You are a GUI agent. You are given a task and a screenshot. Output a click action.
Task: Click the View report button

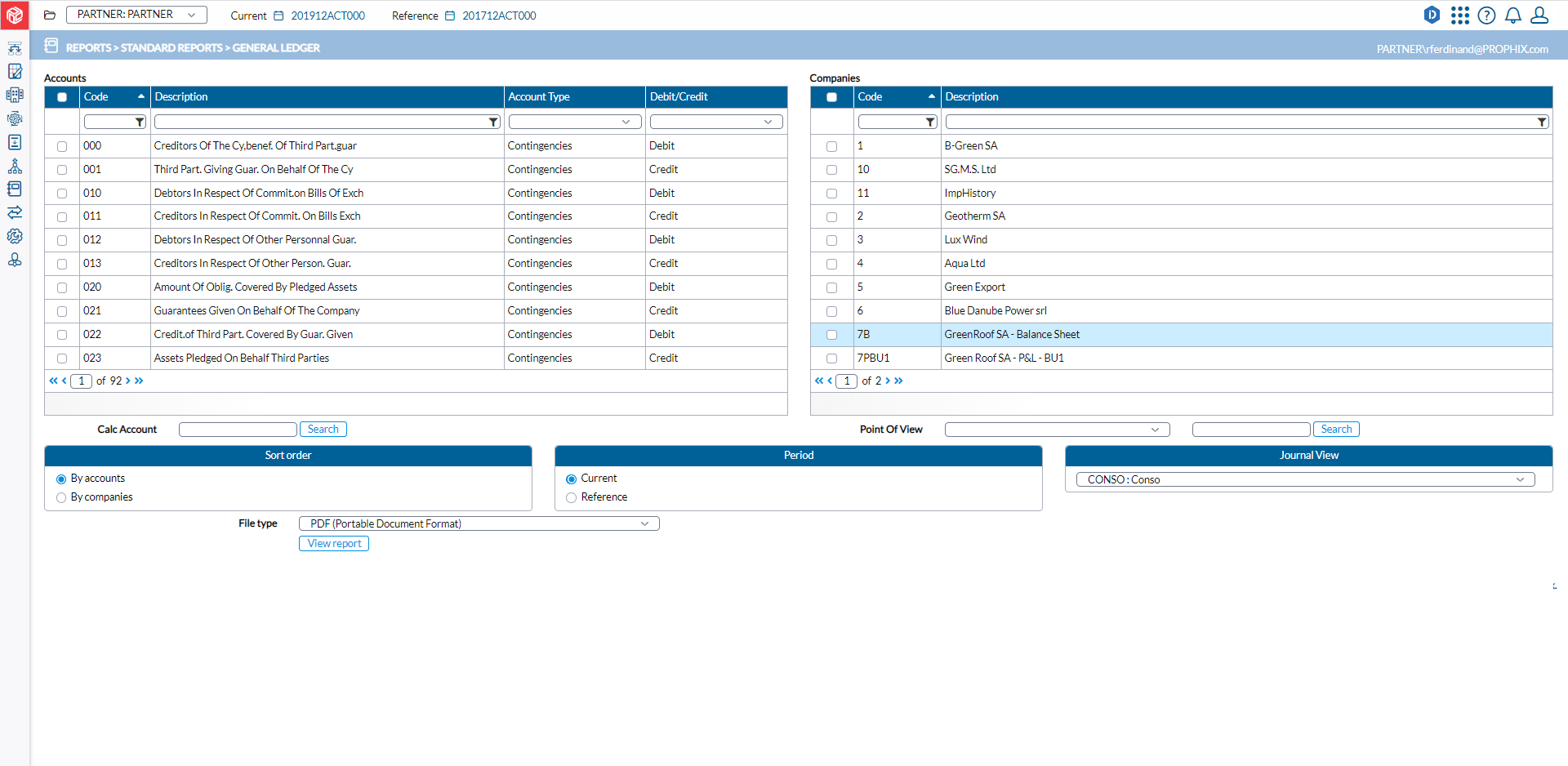click(334, 544)
